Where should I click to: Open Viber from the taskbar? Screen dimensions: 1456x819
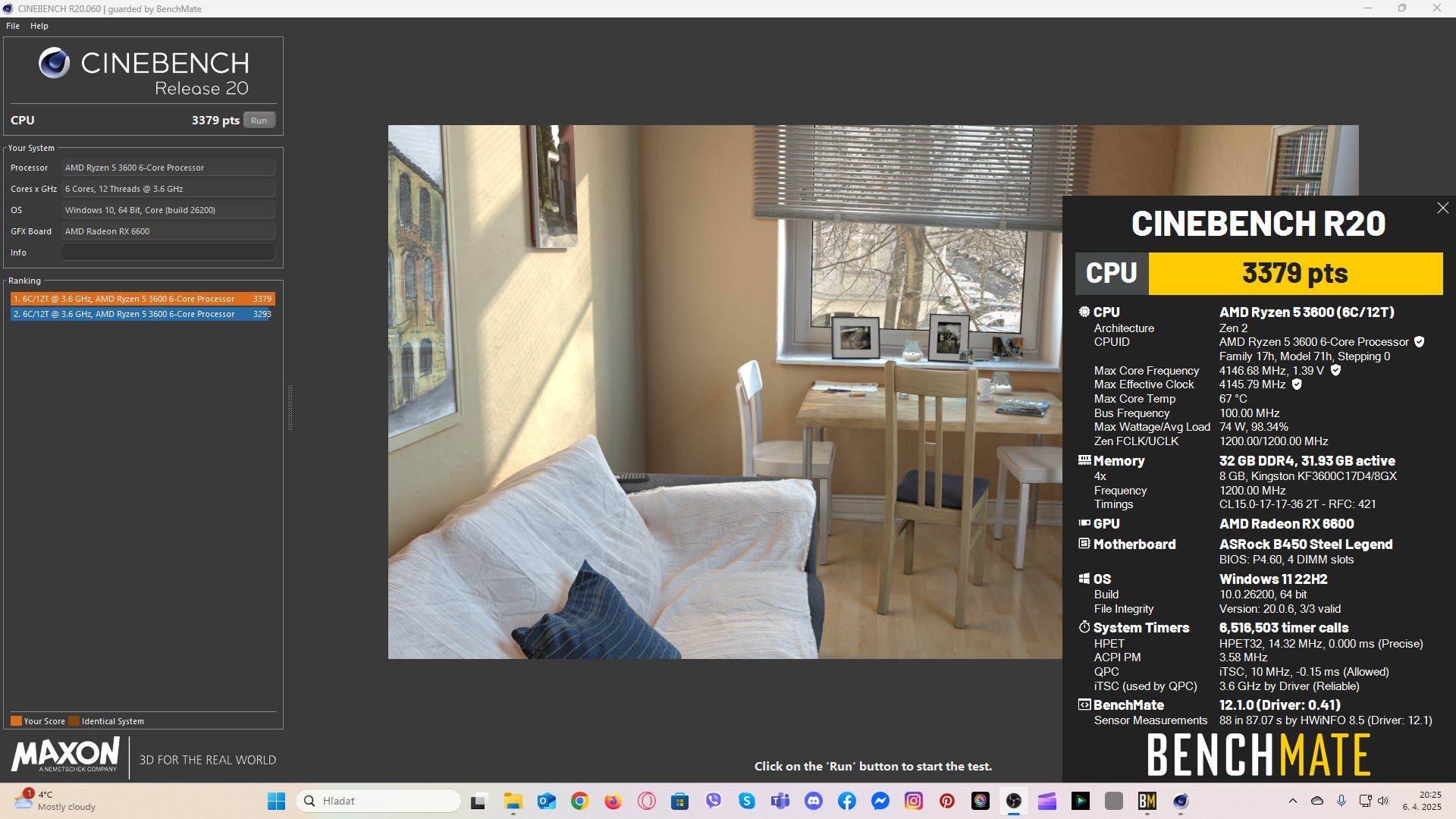click(x=714, y=801)
